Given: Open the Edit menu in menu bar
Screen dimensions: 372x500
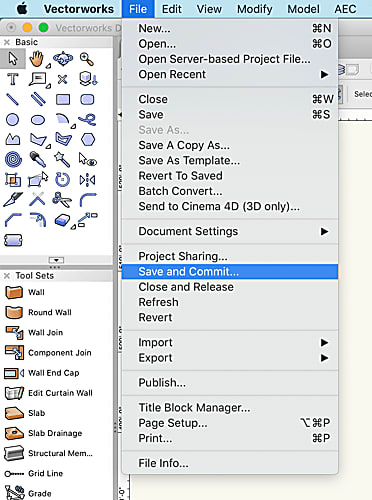Looking at the screenshot, I should [x=172, y=9].
